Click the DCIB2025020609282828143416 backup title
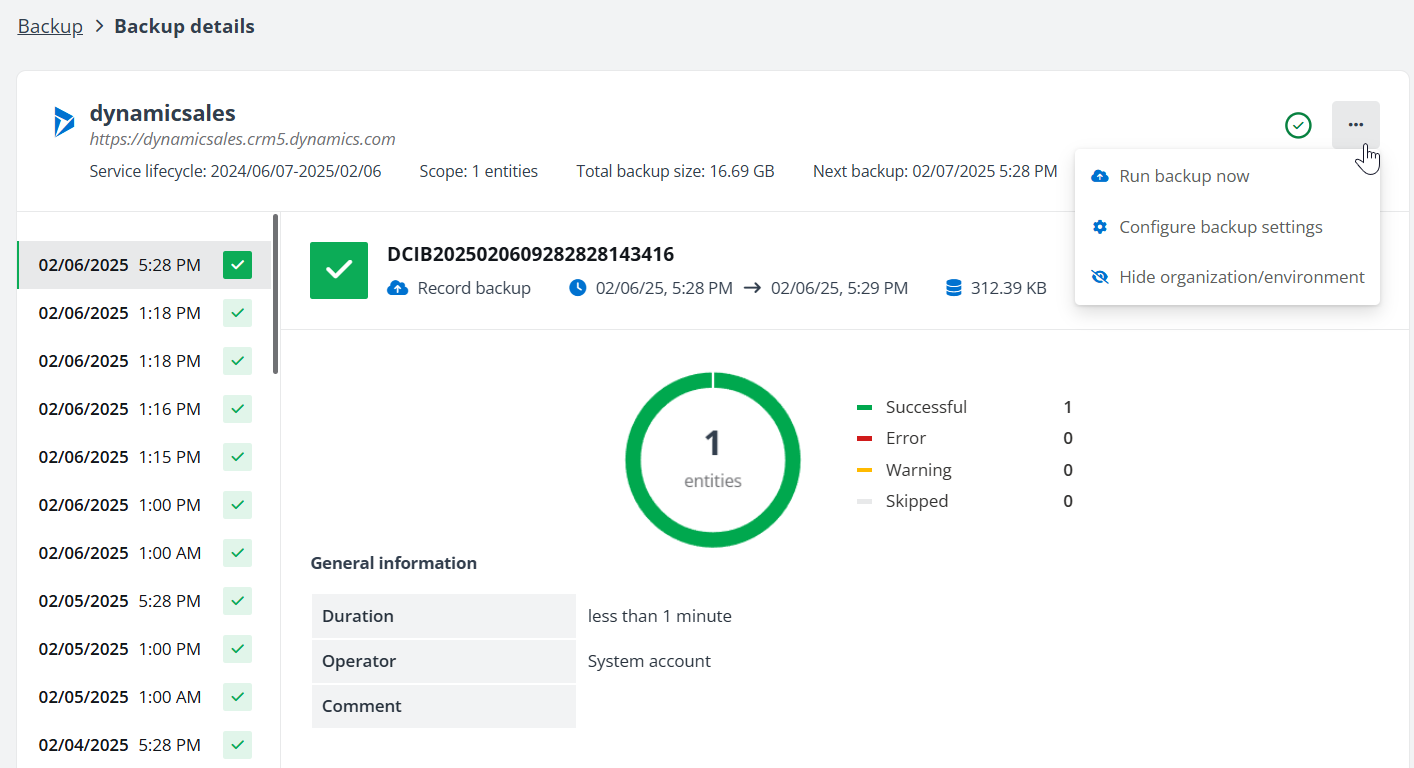The height and width of the screenshot is (768, 1414). click(x=530, y=254)
